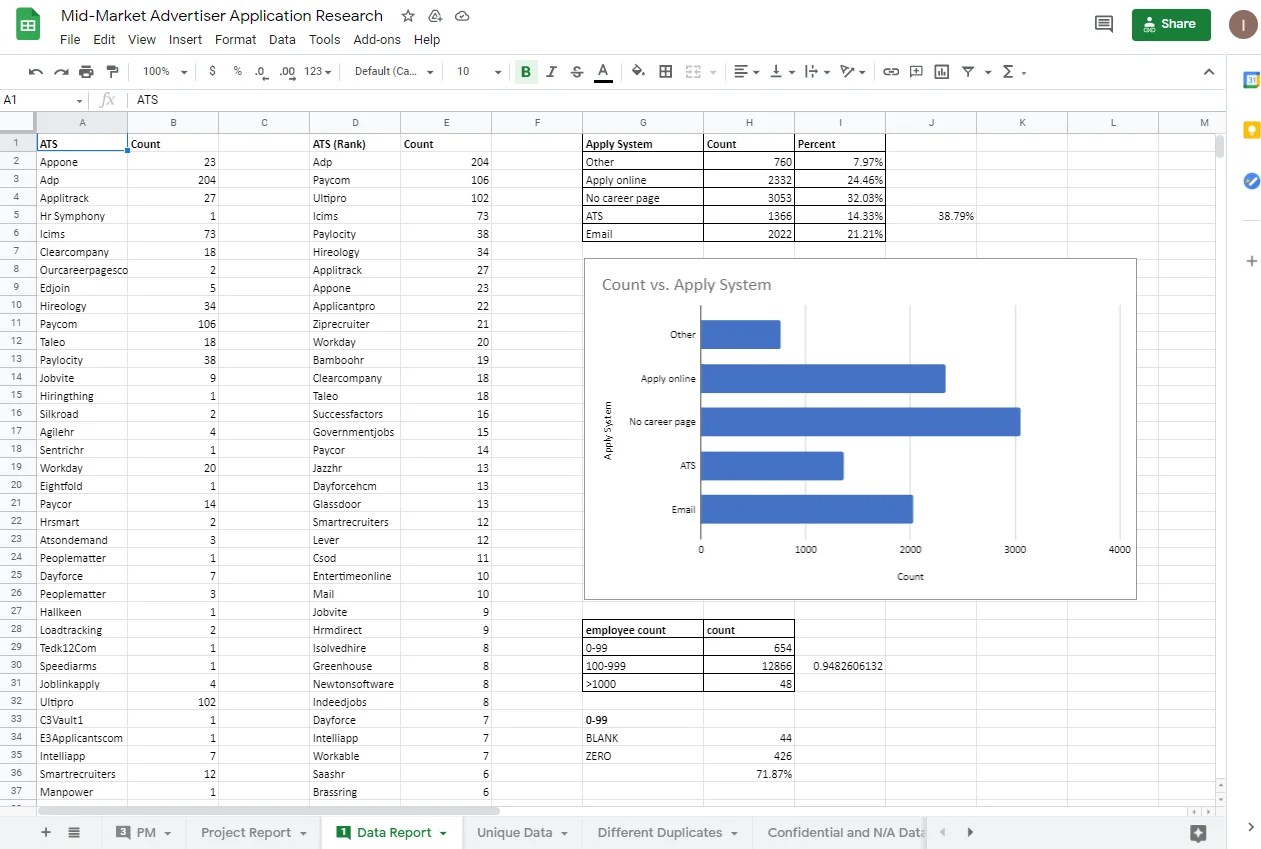Click the Functions sigma icon
This screenshot has height=849, width=1261.
click(1007, 71)
